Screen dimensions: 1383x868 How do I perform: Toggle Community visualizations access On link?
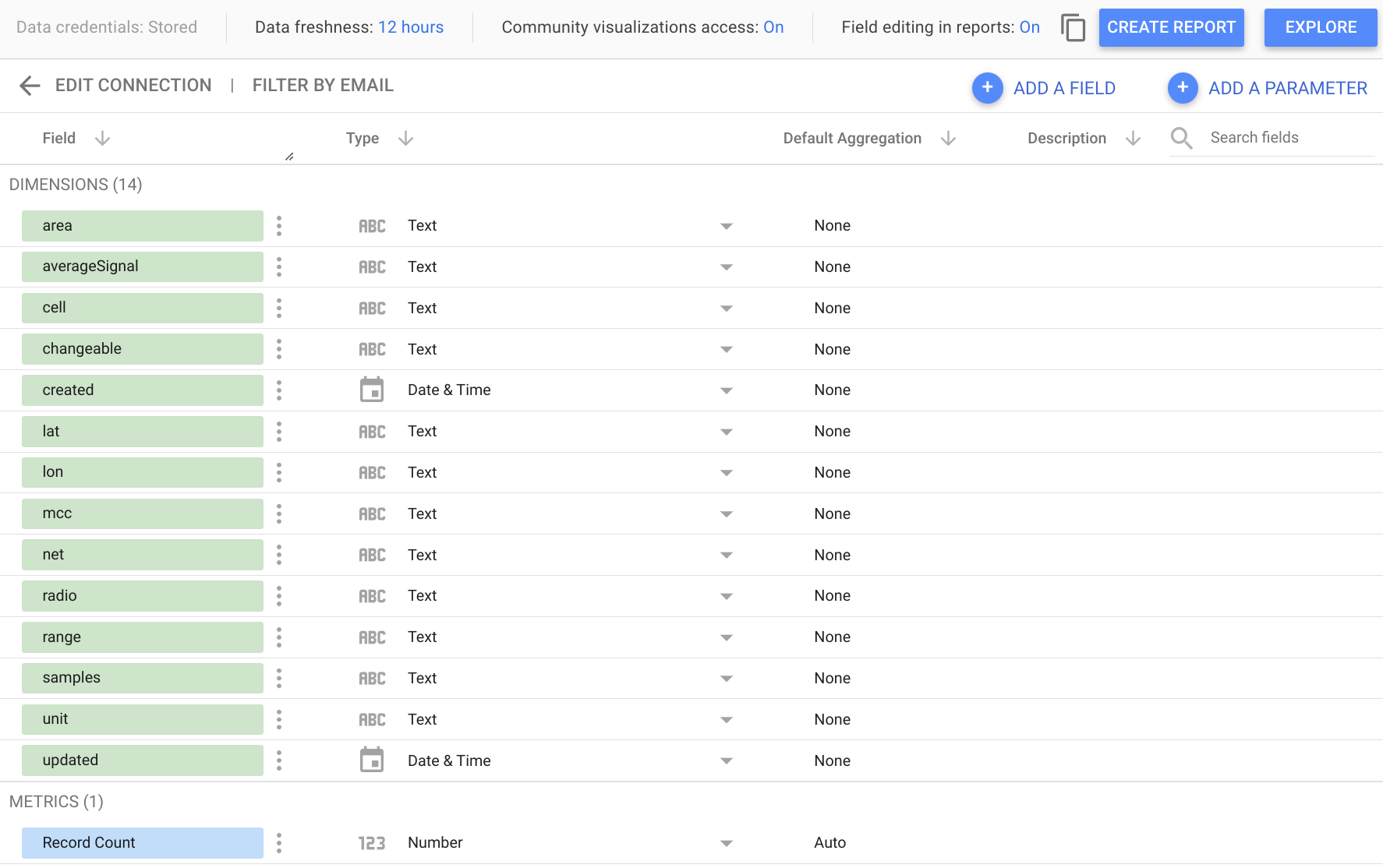click(773, 27)
